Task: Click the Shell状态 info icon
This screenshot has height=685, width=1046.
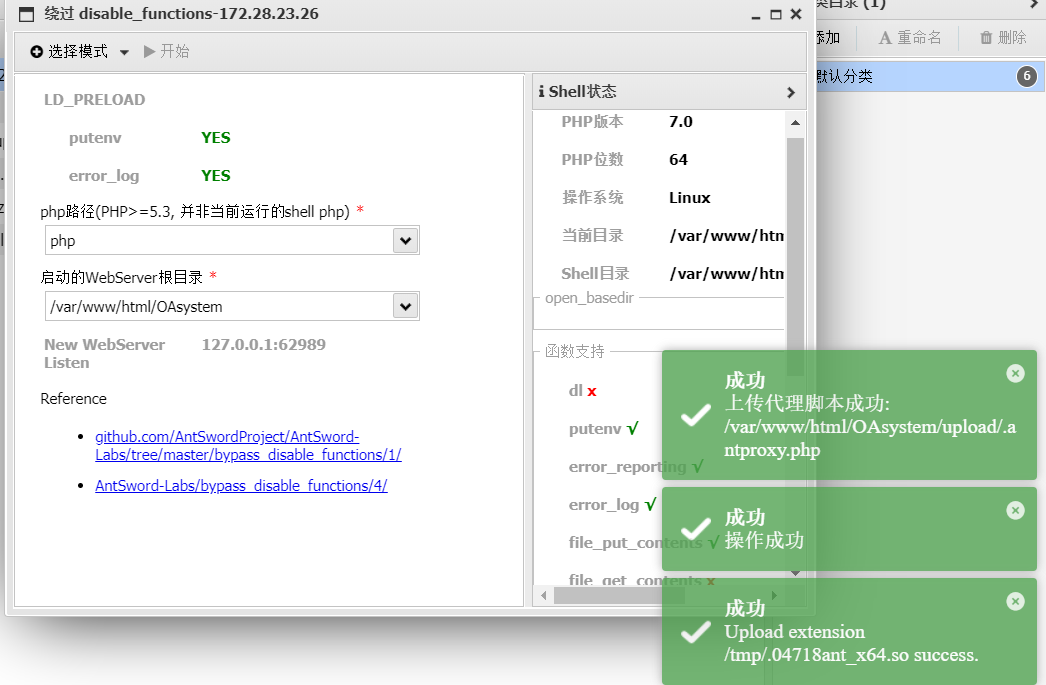Action: pos(541,92)
